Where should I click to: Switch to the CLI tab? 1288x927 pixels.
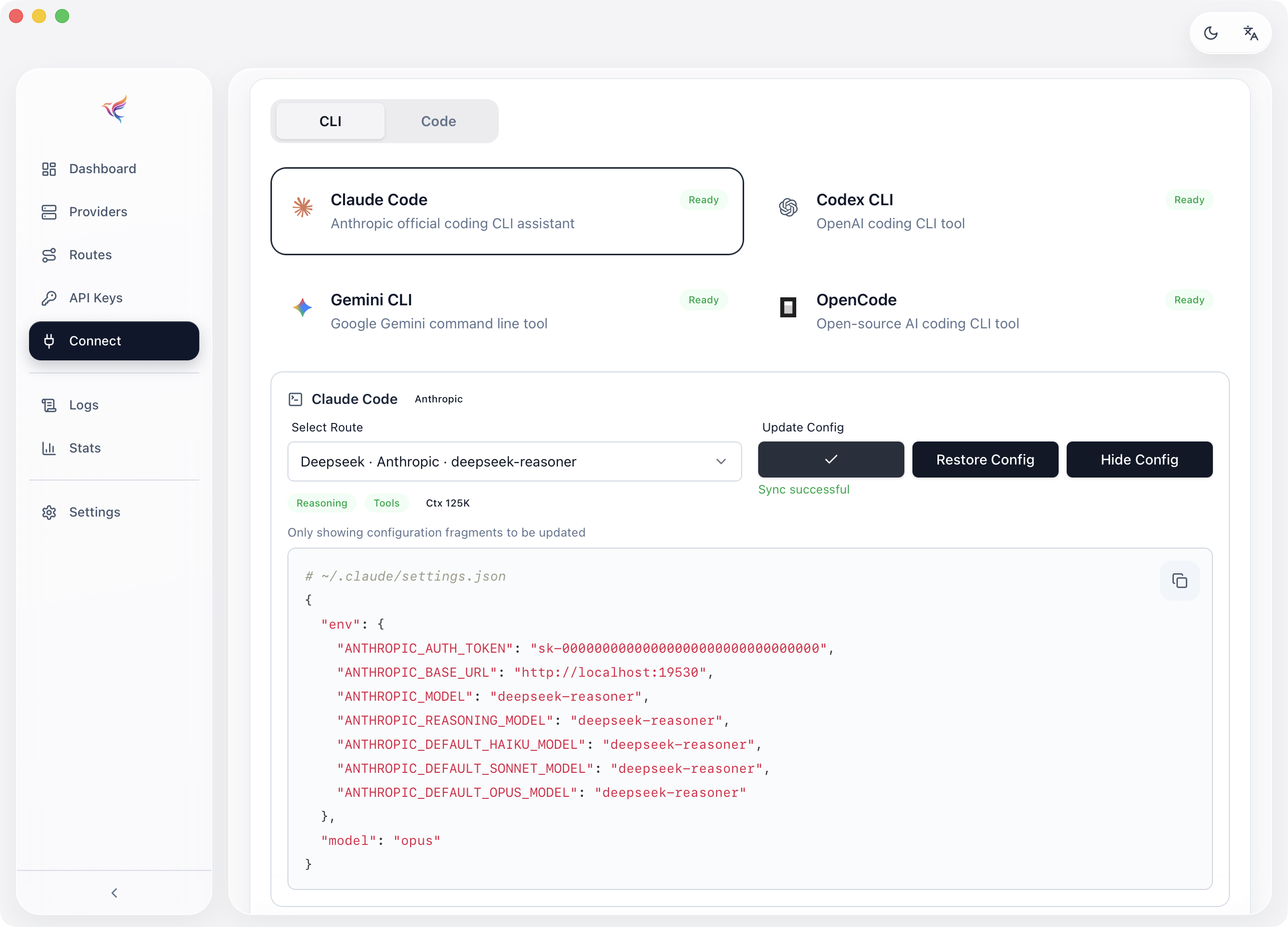point(331,122)
